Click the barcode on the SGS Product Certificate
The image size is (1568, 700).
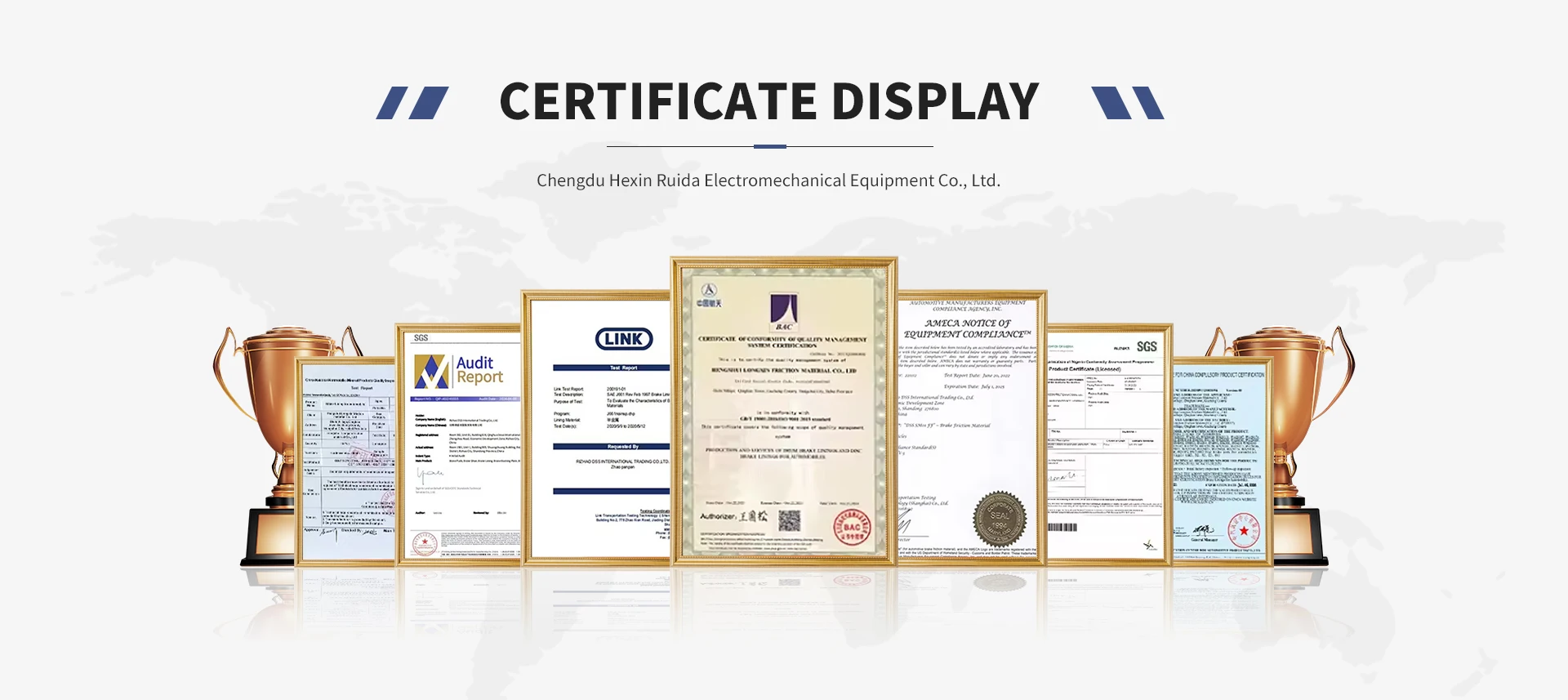[1062, 527]
